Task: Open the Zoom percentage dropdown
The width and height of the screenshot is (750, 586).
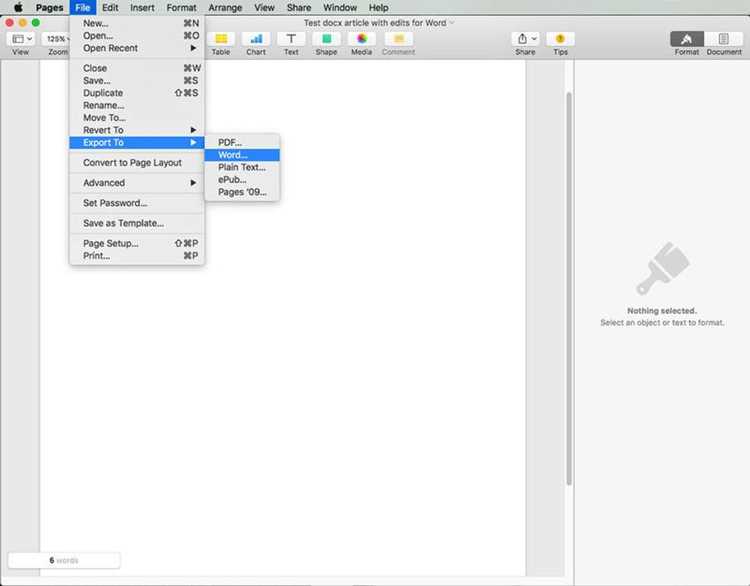Action: coord(57,39)
